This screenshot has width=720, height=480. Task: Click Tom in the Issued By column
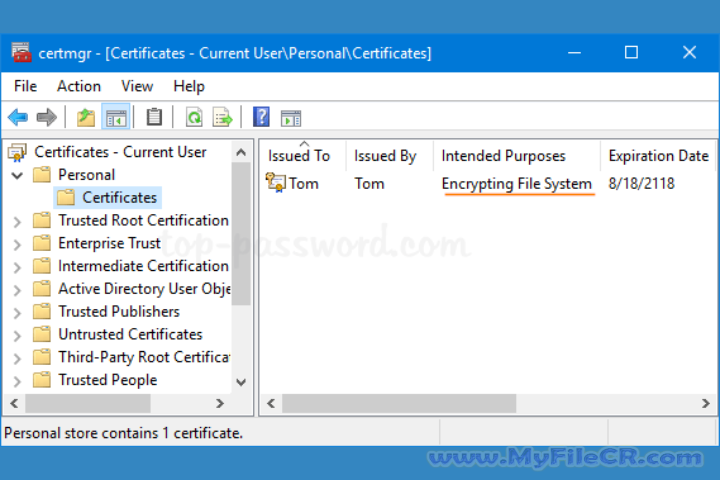click(x=369, y=184)
